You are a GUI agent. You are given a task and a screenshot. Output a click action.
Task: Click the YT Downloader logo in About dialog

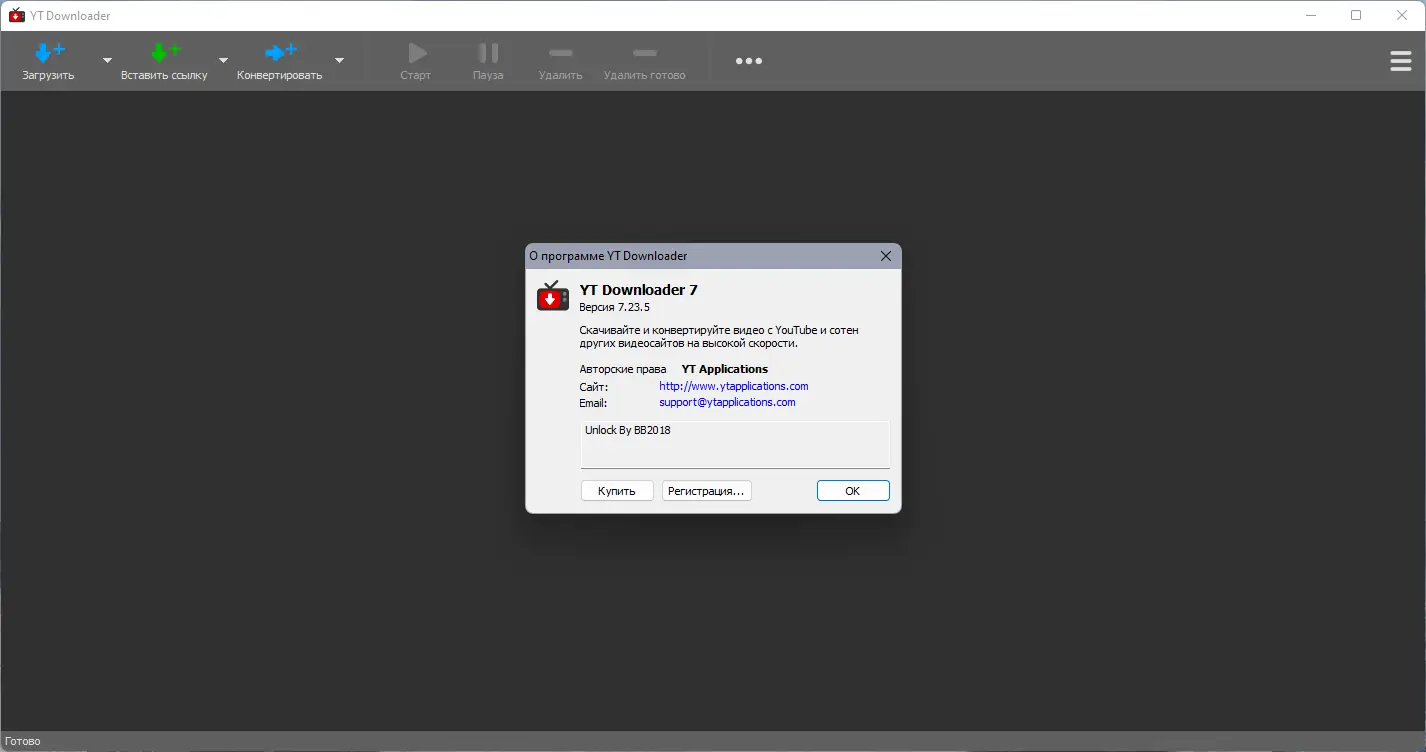pyautogui.click(x=553, y=296)
